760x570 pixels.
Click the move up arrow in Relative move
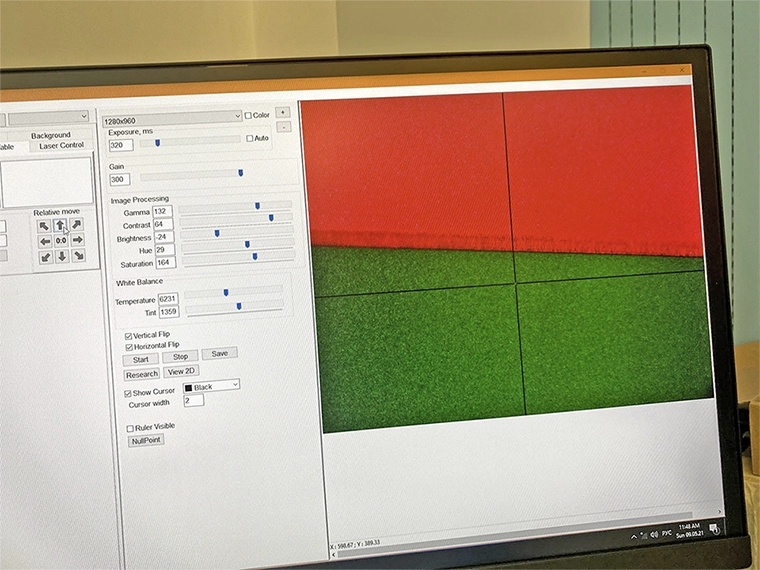(x=60, y=226)
